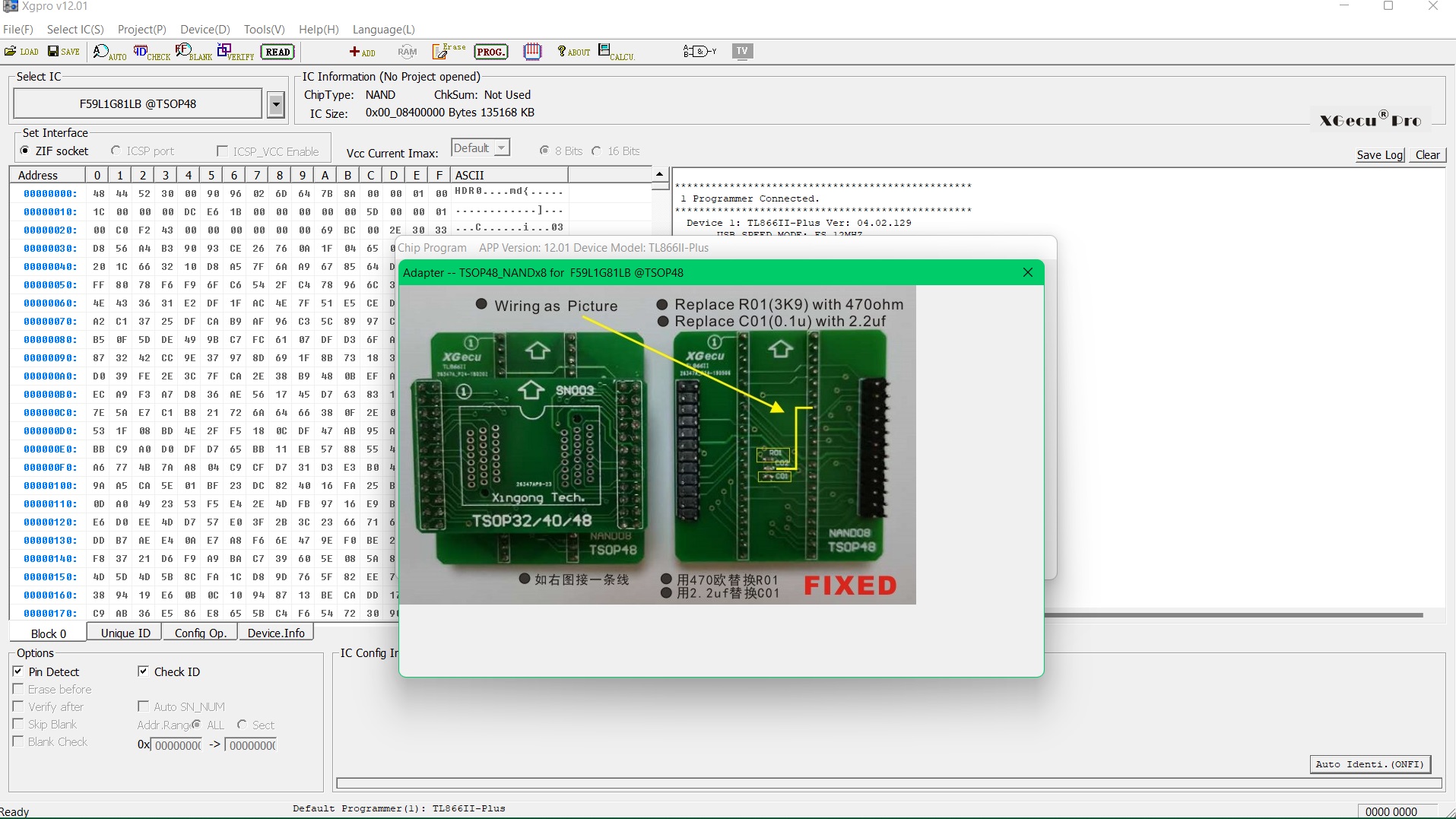Click the ABOUT toolbar icon
Screen dimensions: 1456x819
pos(573,52)
